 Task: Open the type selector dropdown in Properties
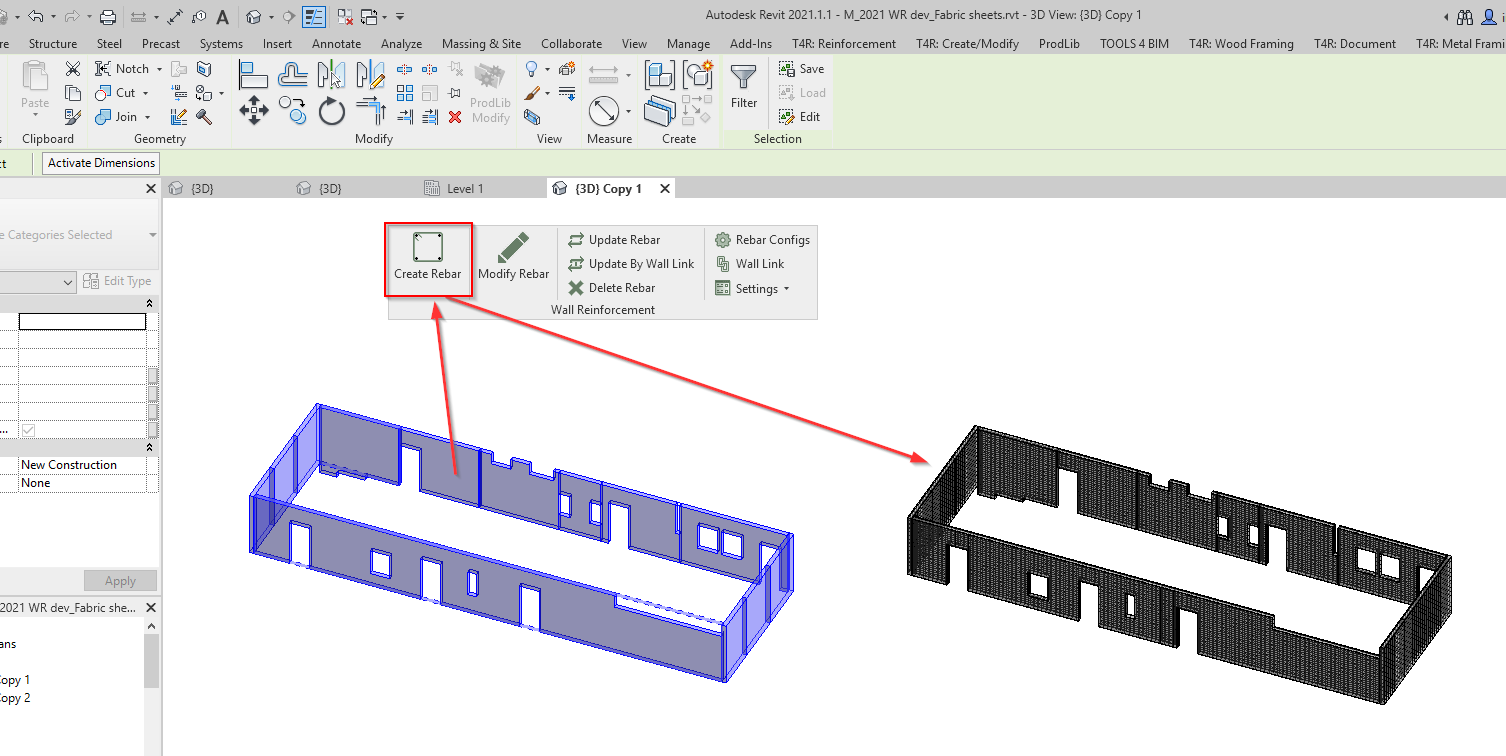[153, 235]
